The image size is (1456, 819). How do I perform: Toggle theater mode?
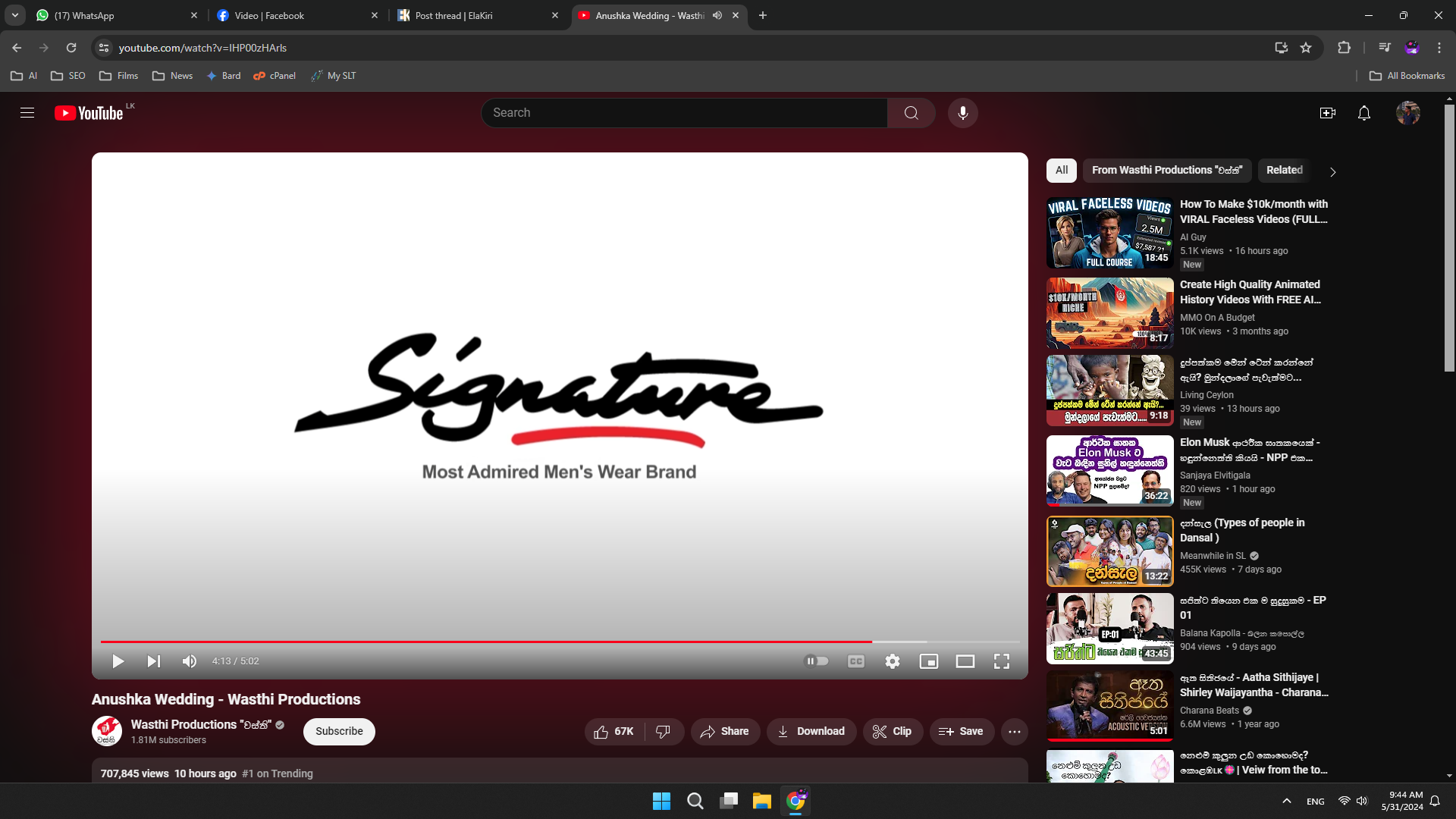[x=965, y=661]
